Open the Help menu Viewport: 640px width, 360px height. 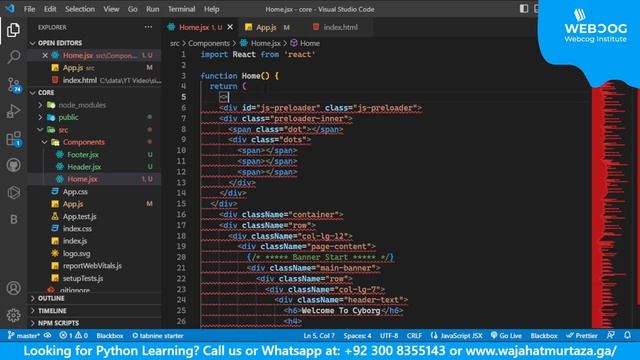211,9
